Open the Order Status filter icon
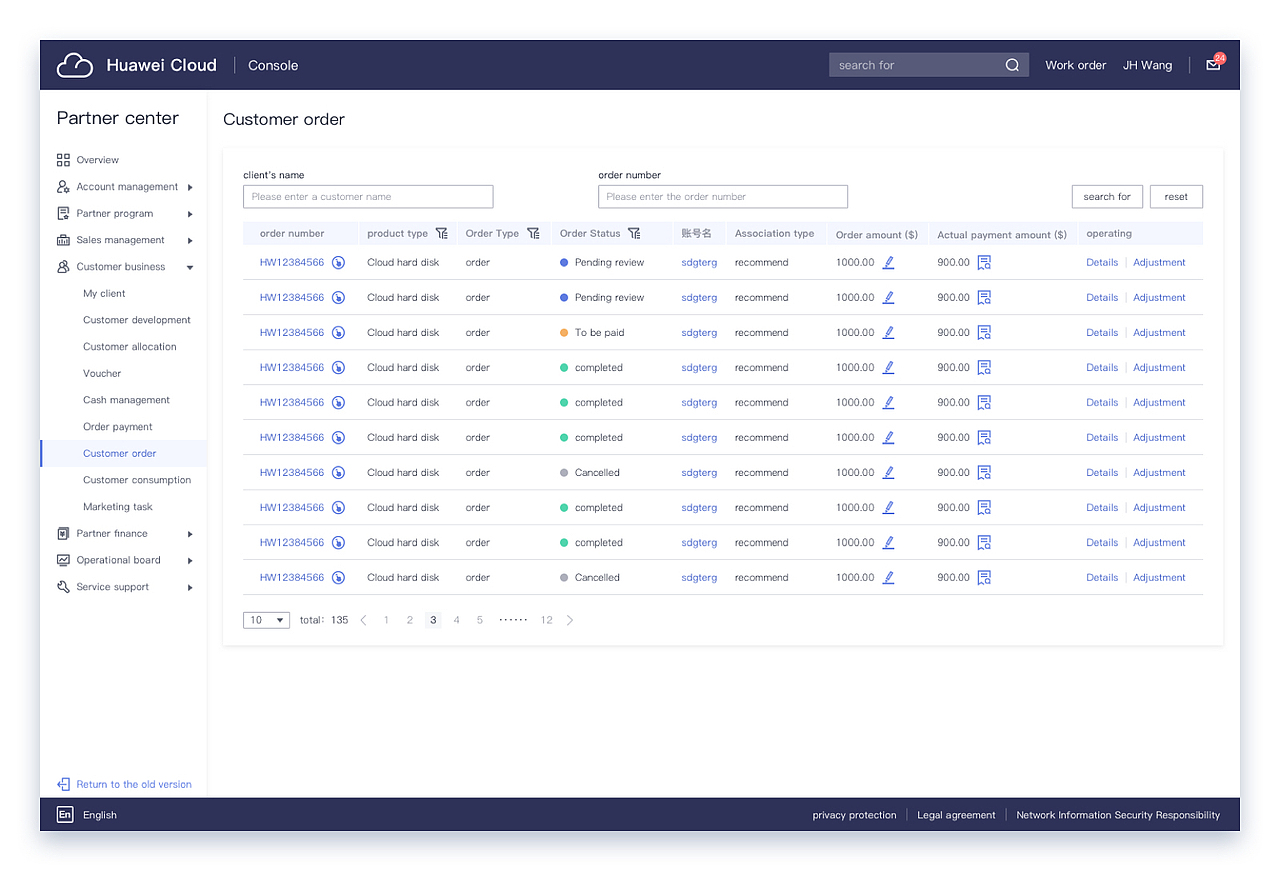Image resolution: width=1280 pixels, height=871 pixels. (x=633, y=233)
